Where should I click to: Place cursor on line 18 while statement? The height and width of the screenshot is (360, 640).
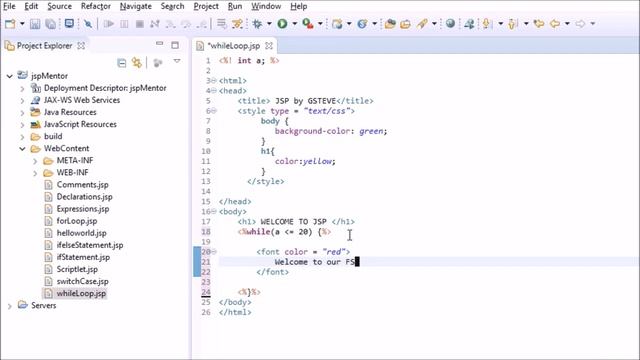284,231
